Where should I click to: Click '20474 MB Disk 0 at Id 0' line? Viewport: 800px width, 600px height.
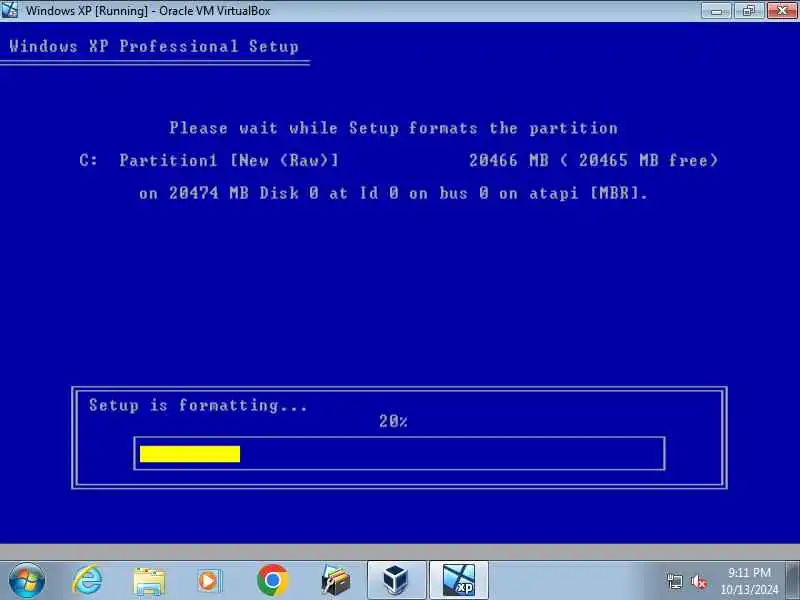click(x=393, y=193)
